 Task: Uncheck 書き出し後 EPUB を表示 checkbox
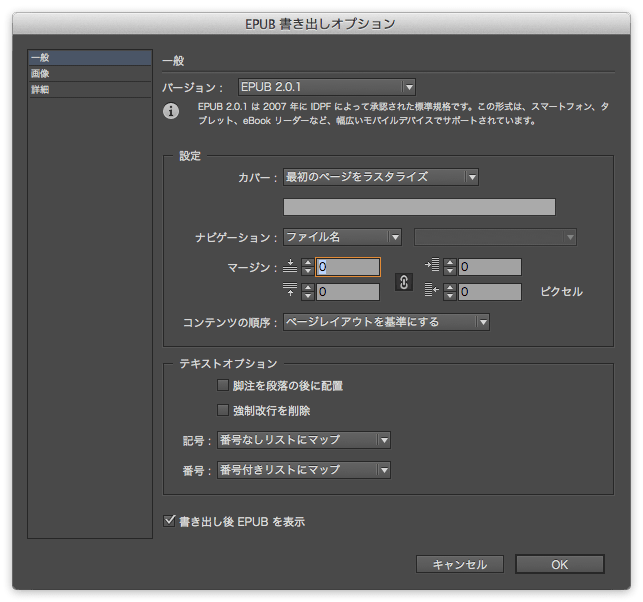(x=169, y=521)
